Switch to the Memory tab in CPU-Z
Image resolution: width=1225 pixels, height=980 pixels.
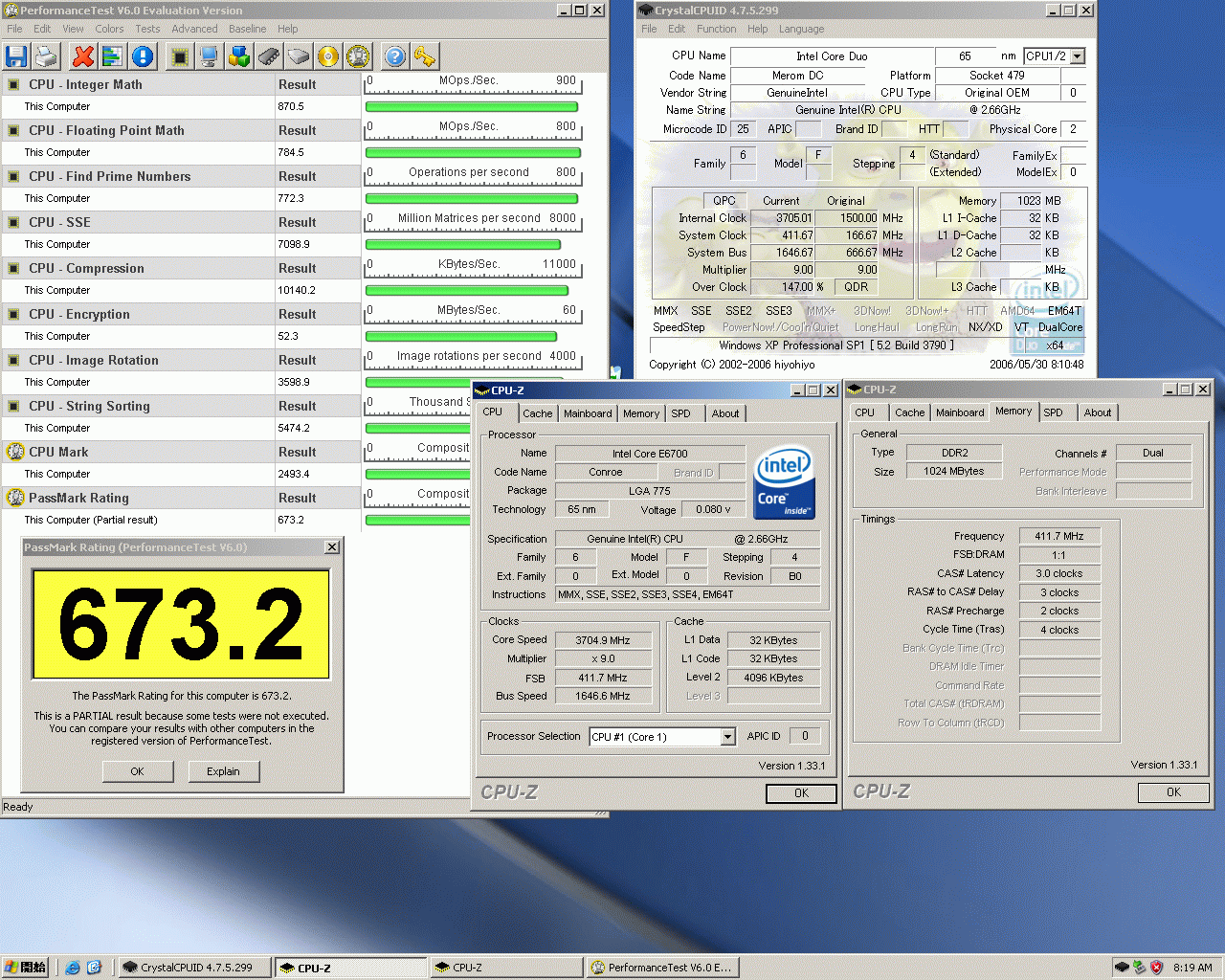click(x=640, y=412)
